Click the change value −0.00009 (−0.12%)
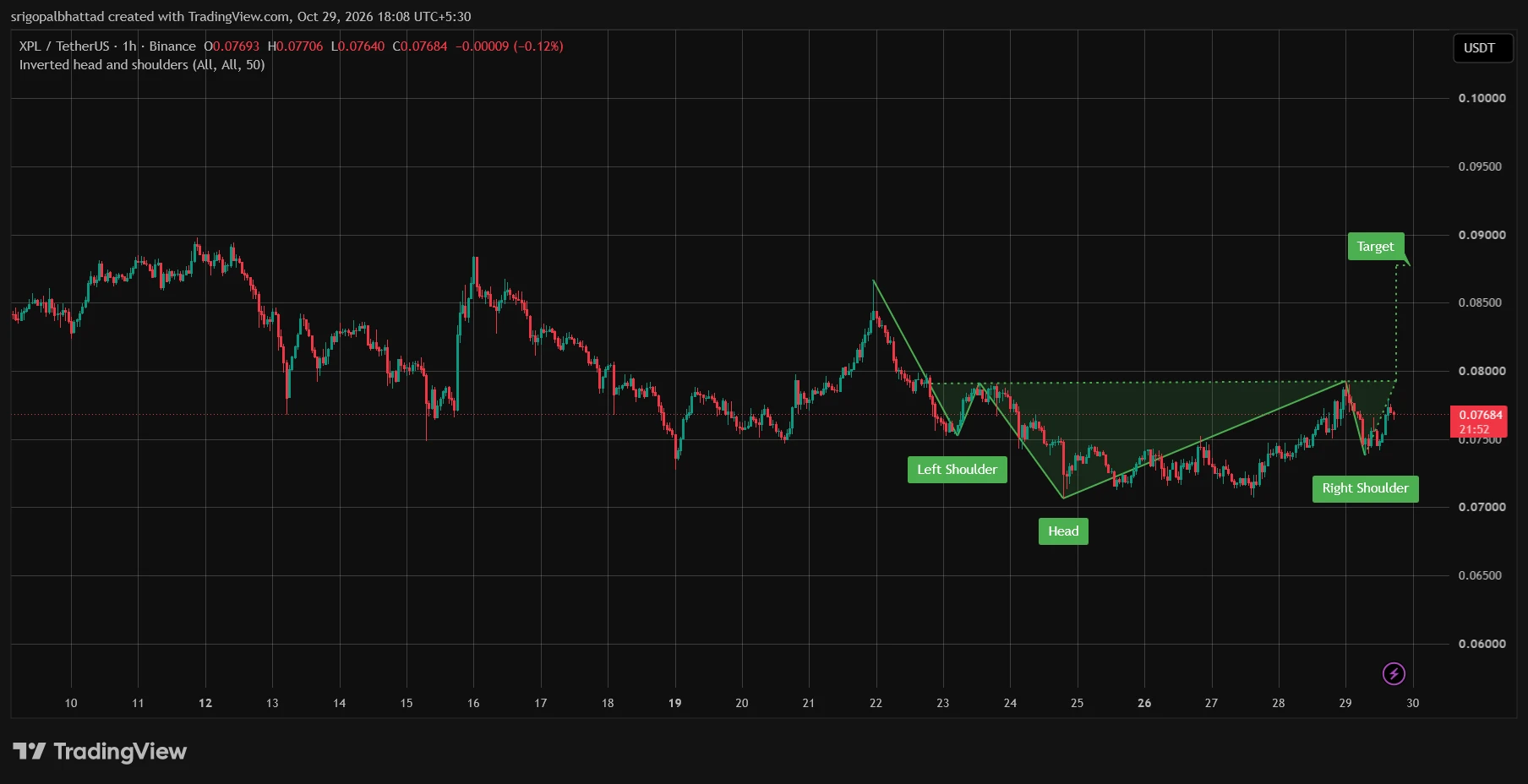This screenshot has height=784, width=1528. (x=510, y=46)
